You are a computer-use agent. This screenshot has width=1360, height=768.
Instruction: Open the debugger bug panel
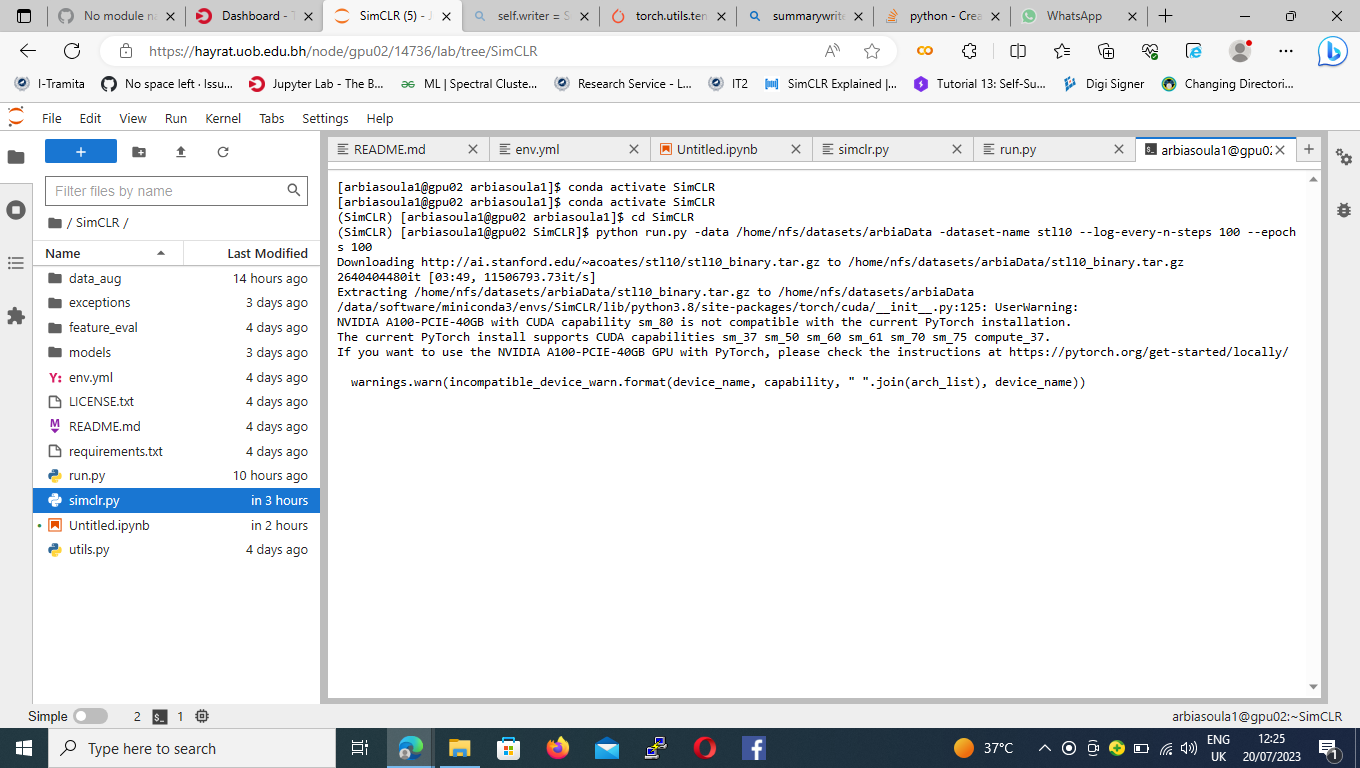tap(1345, 211)
